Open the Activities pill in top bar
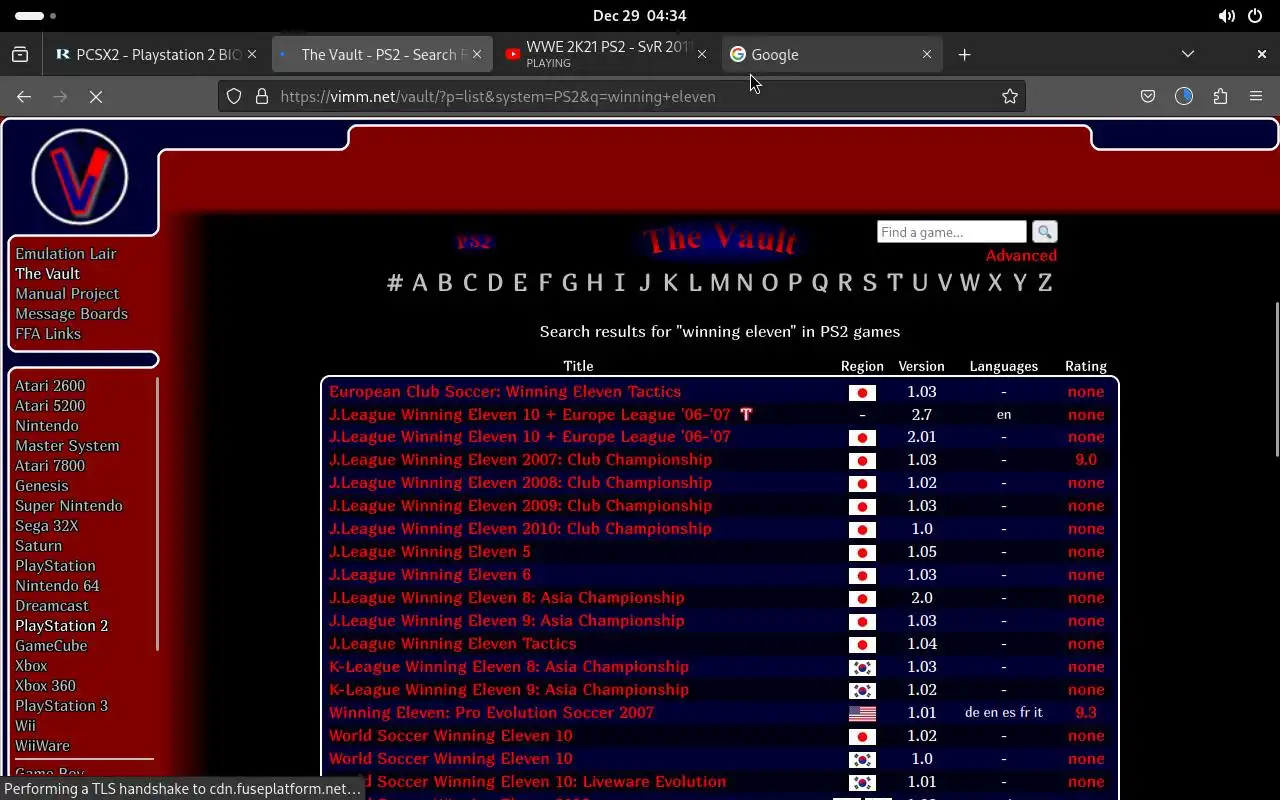 [36, 16]
